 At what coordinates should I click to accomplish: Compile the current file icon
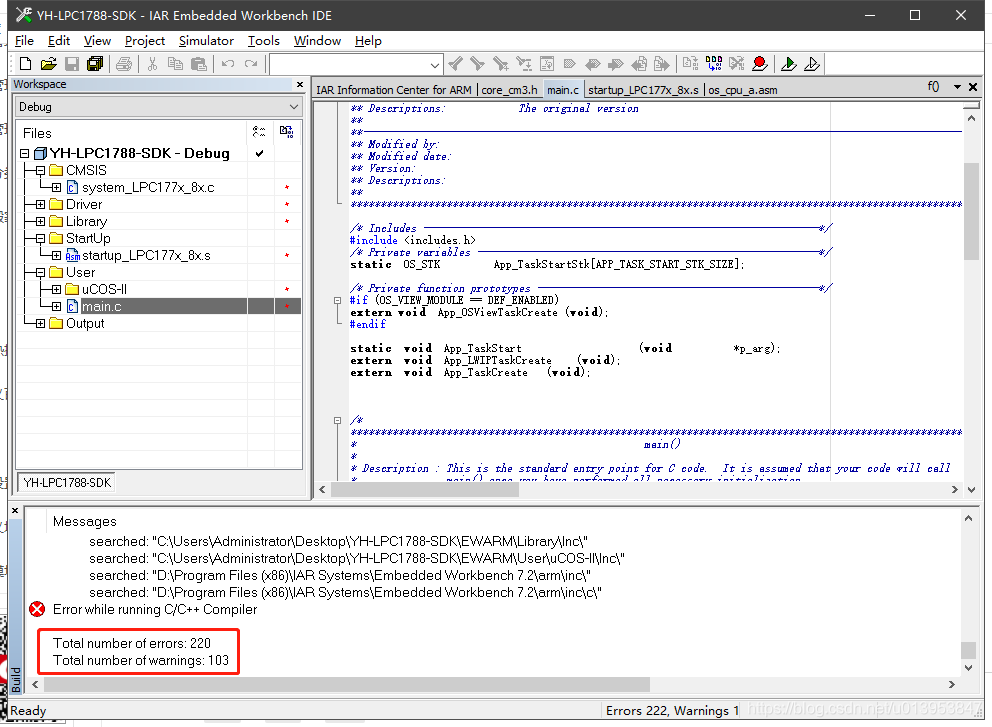691,64
